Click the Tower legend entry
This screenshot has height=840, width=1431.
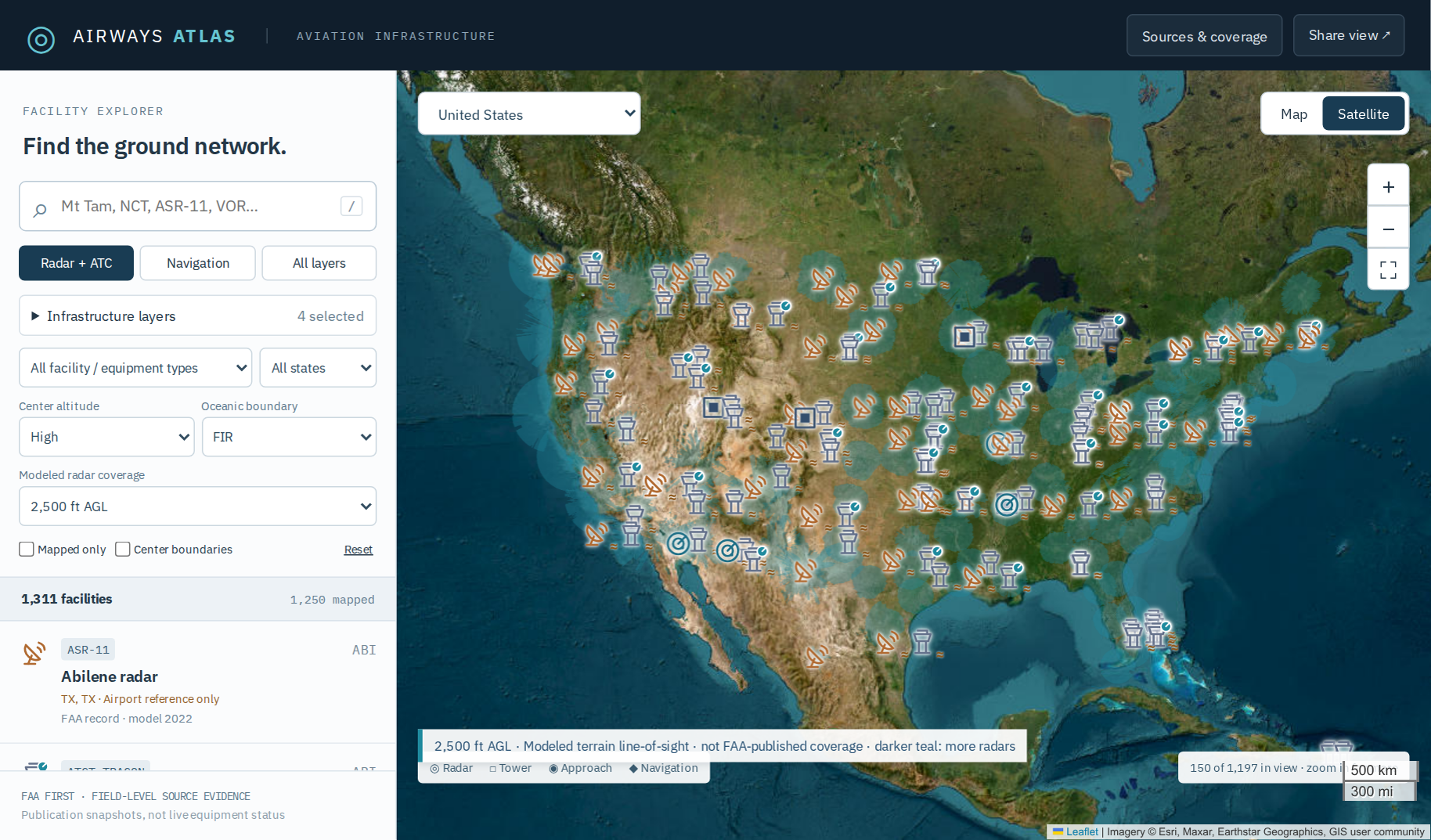point(510,768)
